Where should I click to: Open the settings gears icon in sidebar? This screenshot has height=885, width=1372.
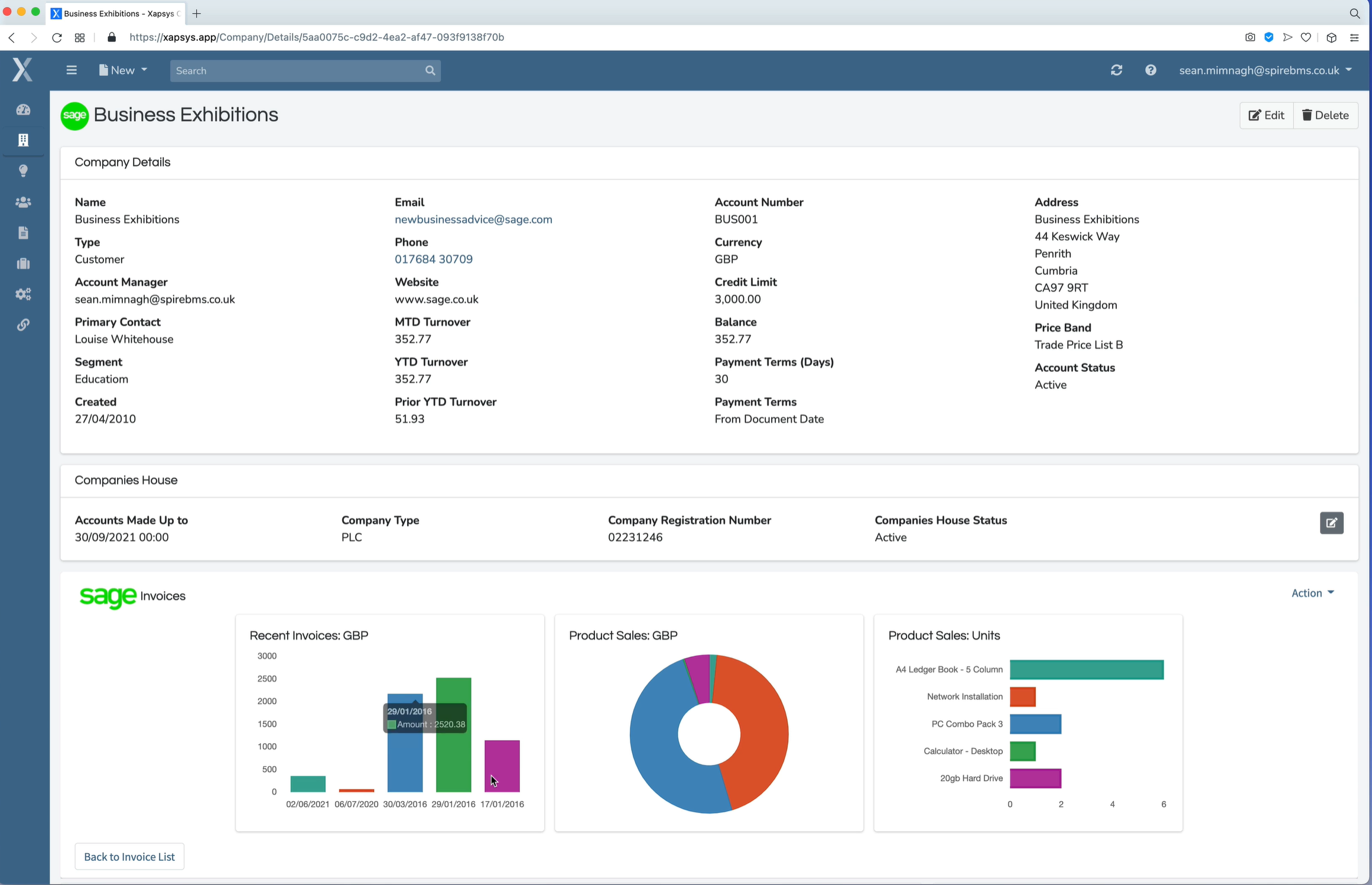click(x=23, y=294)
